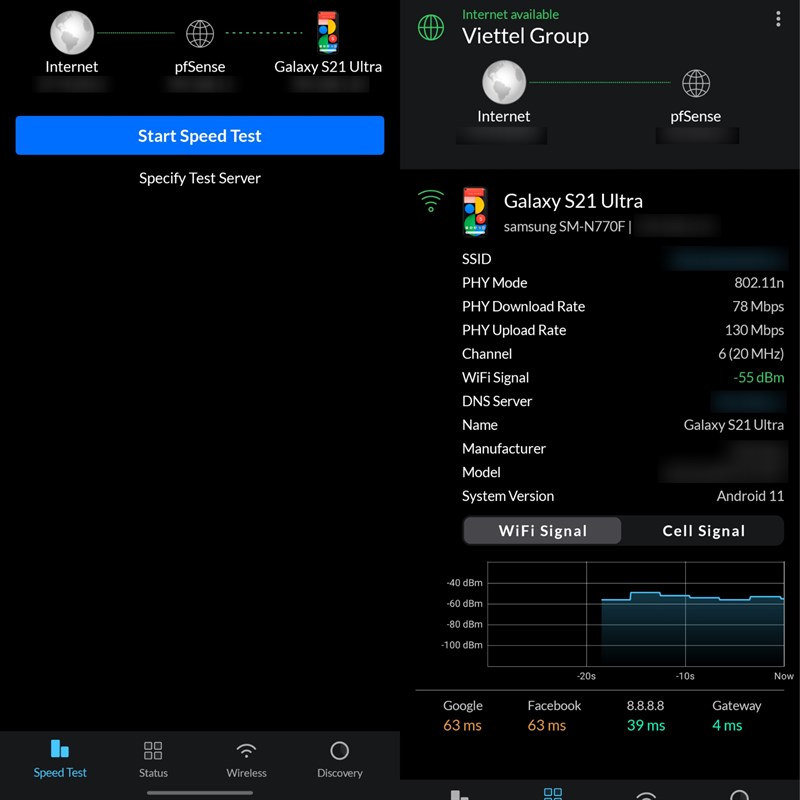
Task: Click the 8.8.8.8 39 ms ping result
Action: point(645,715)
